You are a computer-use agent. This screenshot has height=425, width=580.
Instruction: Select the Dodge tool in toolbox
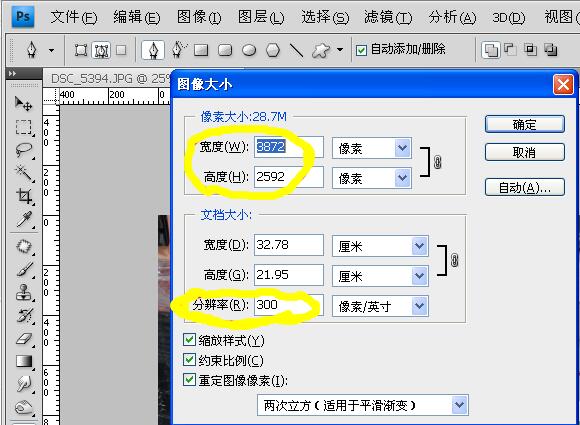point(24,407)
